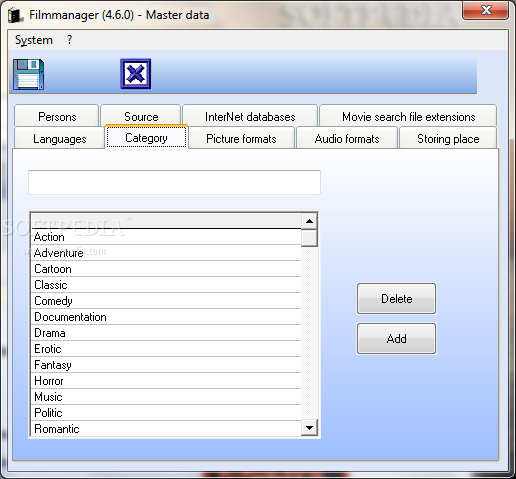Open the System menu
516x479 pixels.
coord(34,40)
